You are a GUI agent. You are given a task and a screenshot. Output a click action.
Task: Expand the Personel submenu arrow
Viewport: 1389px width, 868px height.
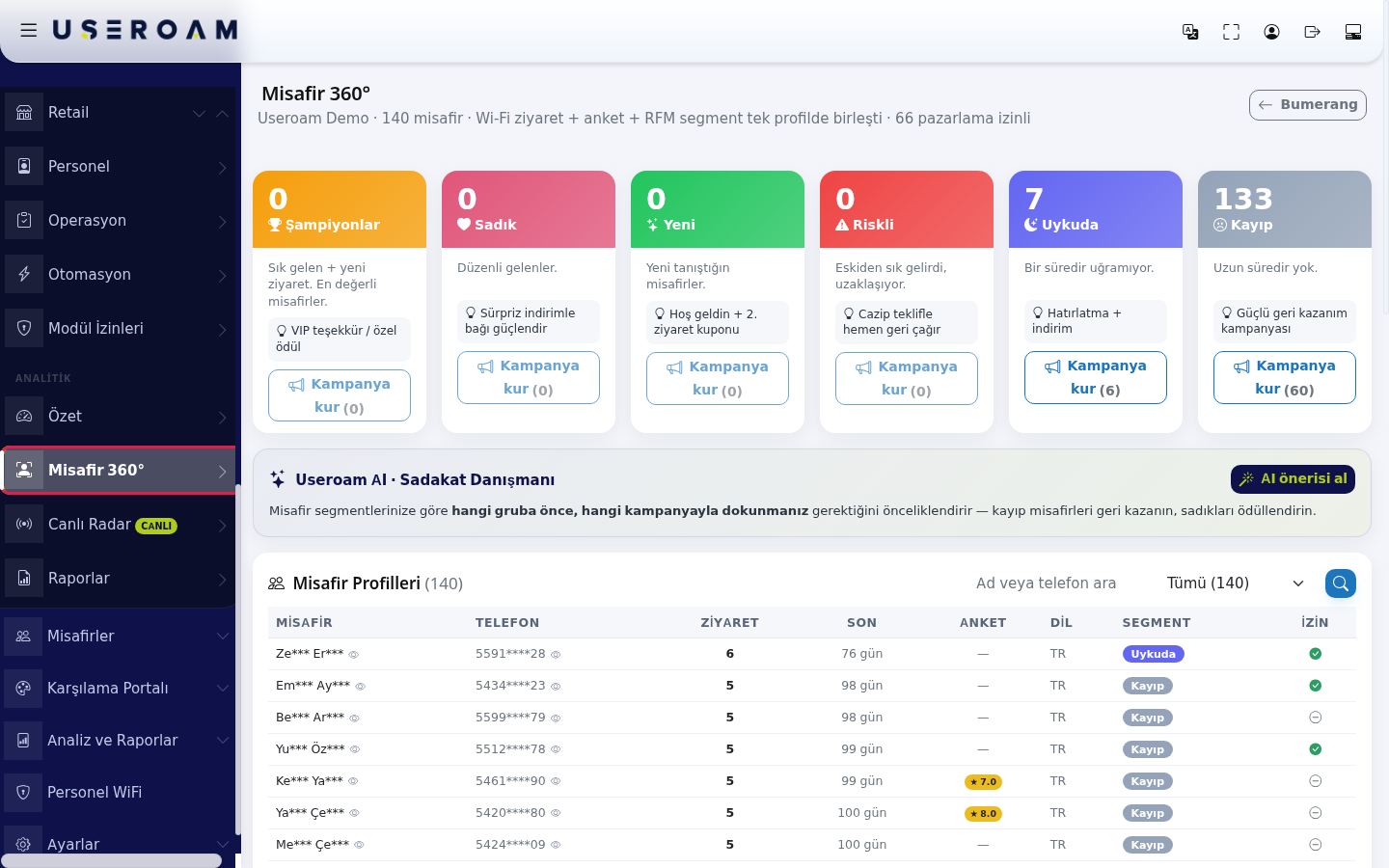click(222, 167)
